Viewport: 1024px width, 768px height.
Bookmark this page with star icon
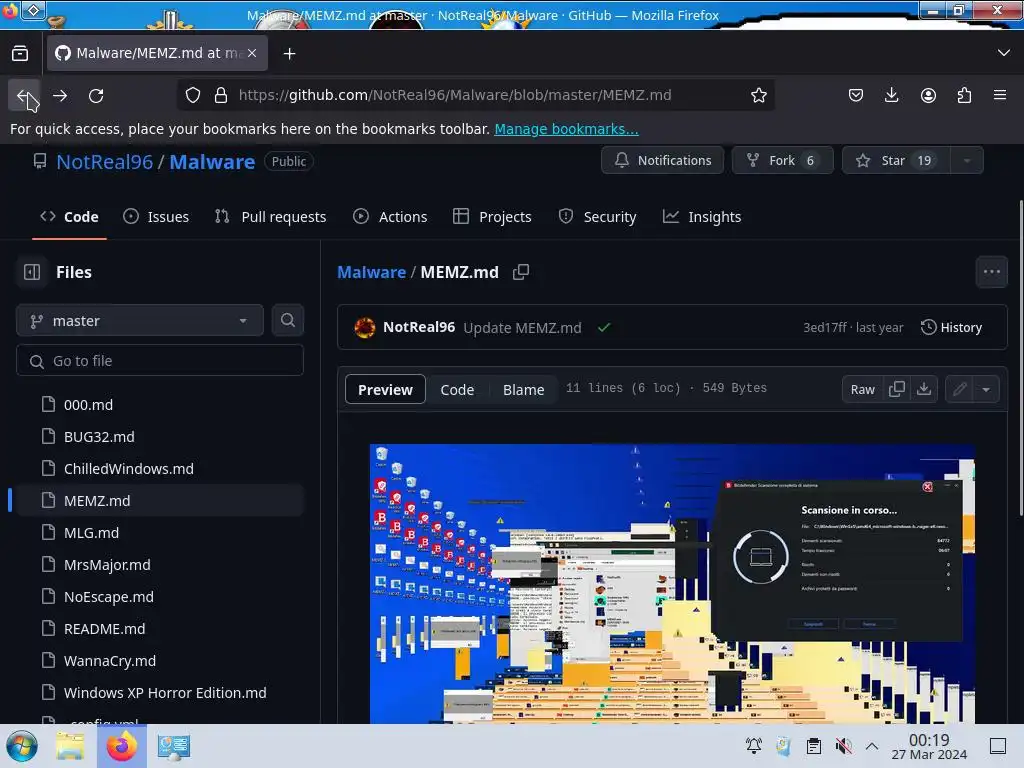(758, 95)
